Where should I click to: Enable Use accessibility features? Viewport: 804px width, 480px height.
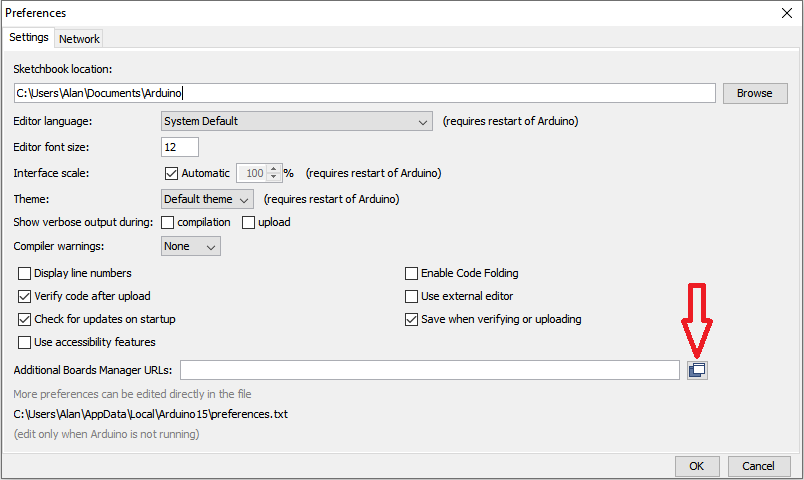click(24, 342)
